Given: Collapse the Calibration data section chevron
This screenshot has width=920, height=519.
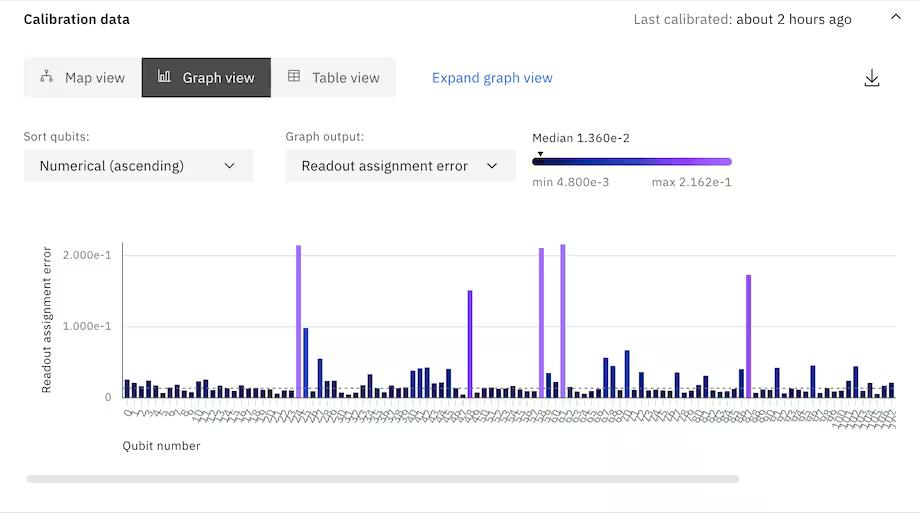Looking at the screenshot, I should pos(895,17).
